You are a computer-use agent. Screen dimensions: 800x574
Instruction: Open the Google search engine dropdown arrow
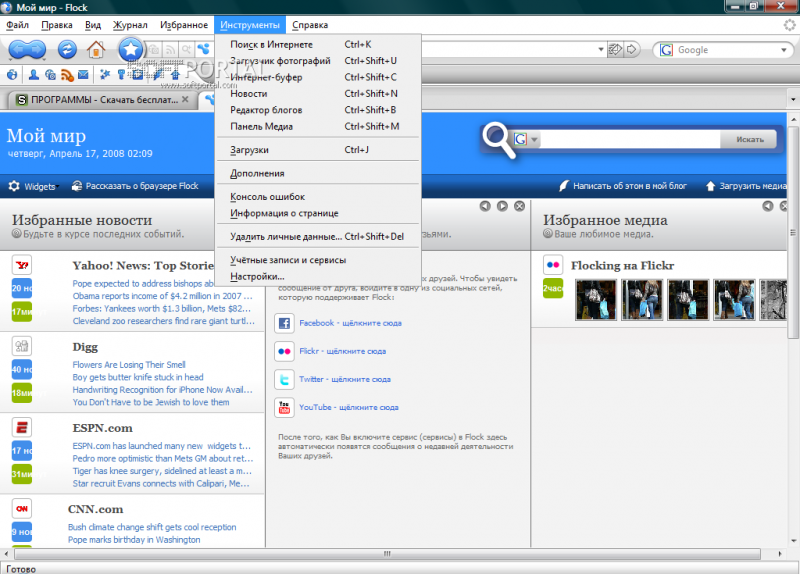[784, 50]
